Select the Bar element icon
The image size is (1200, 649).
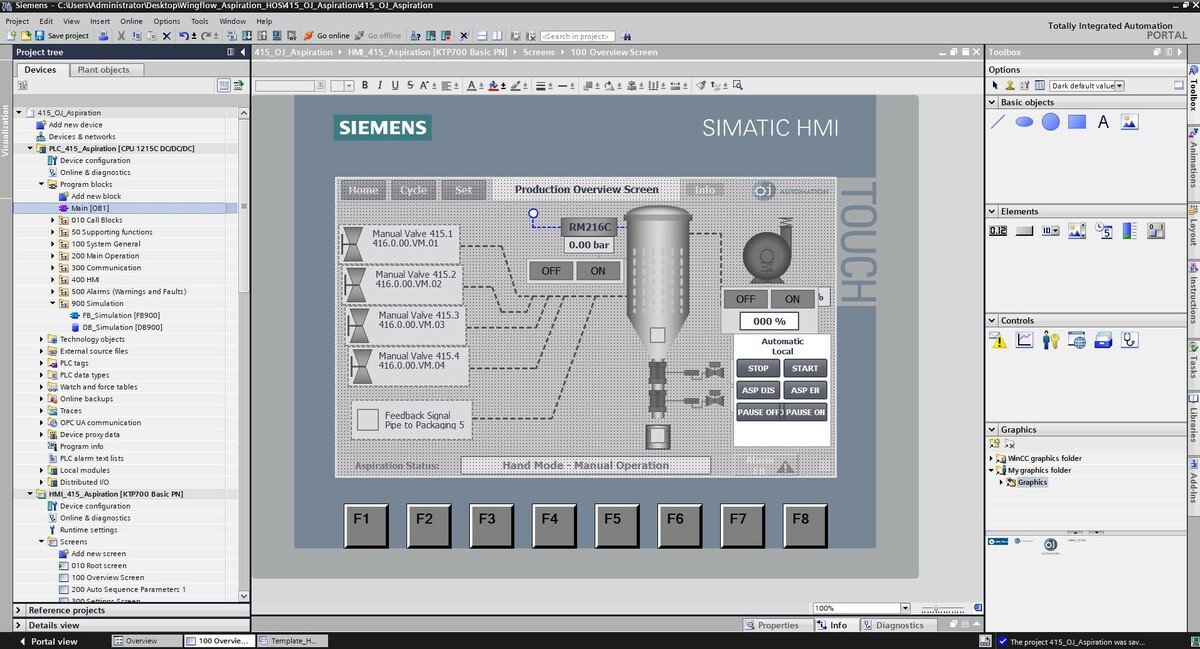pos(1129,231)
